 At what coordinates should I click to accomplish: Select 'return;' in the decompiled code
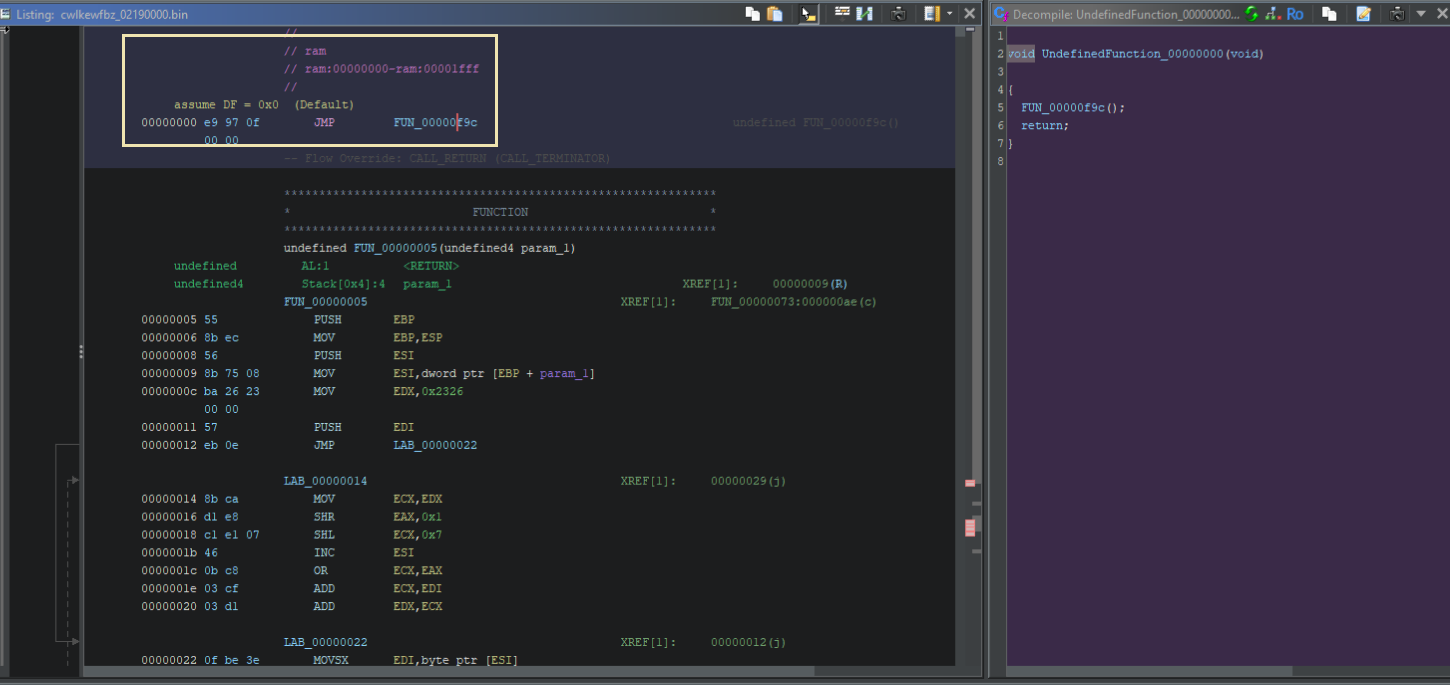1045,125
